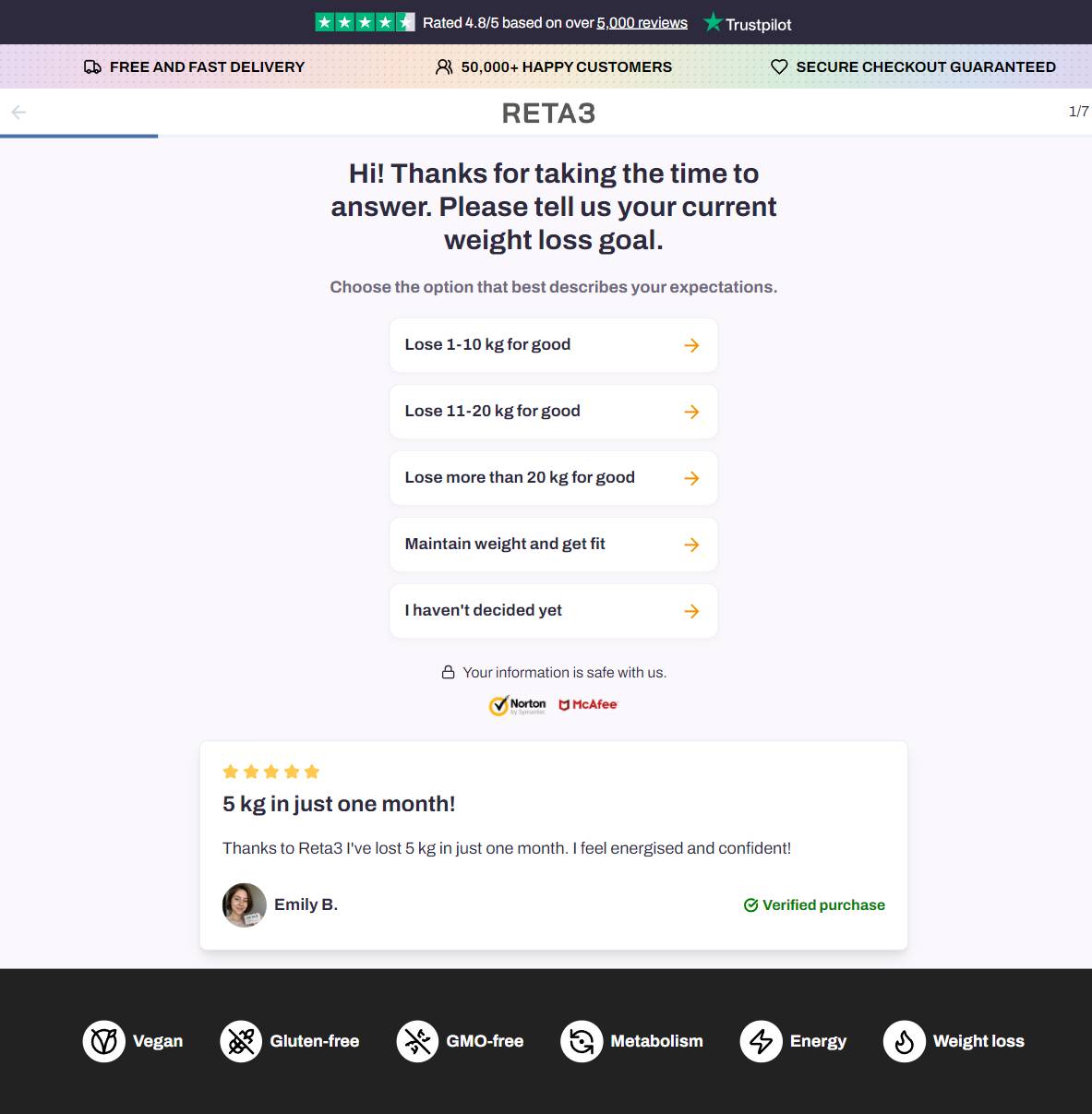Image resolution: width=1092 pixels, height=1114 pixels.
Task: Click 'SECURE CHECKOUT GUARANTEED' text
Action: pos(926,66)
